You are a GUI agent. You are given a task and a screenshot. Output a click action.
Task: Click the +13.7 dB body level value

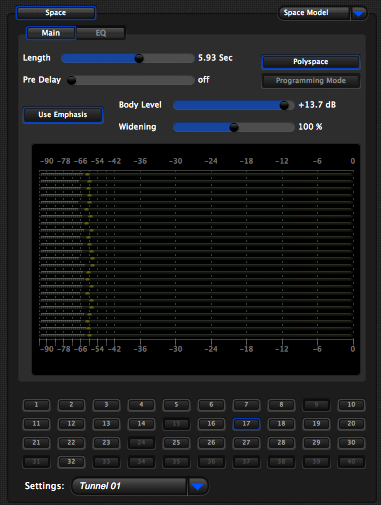pos(317,105)
